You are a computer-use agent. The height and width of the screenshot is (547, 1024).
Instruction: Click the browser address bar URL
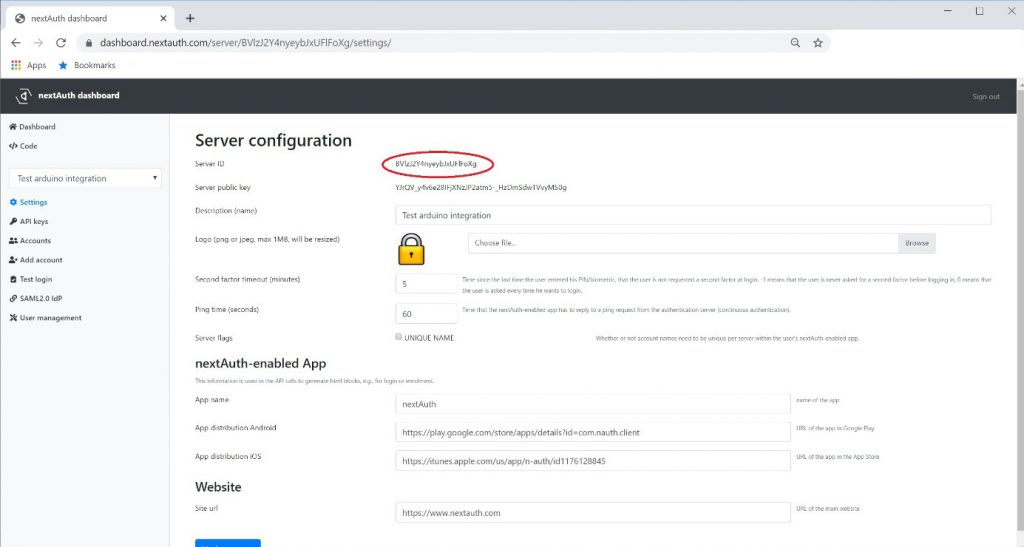click(x=246, y=42)
